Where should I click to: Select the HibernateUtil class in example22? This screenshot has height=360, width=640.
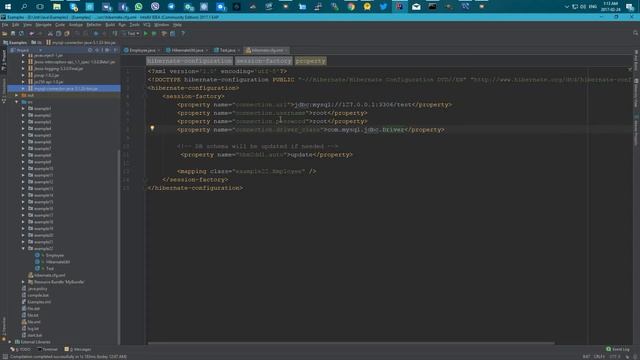point(58,262)
